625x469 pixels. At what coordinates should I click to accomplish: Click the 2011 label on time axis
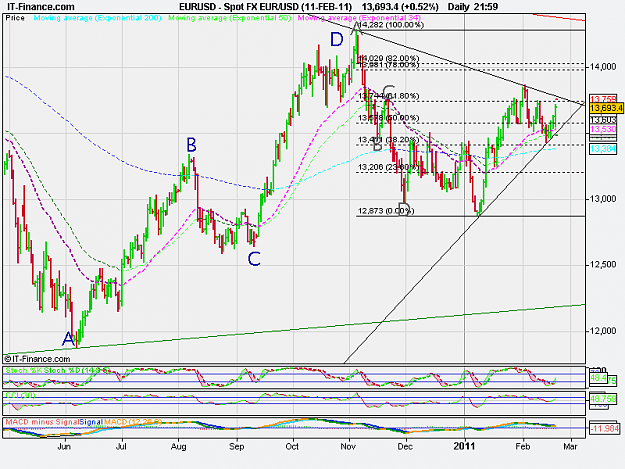click(x=464, y=446)
